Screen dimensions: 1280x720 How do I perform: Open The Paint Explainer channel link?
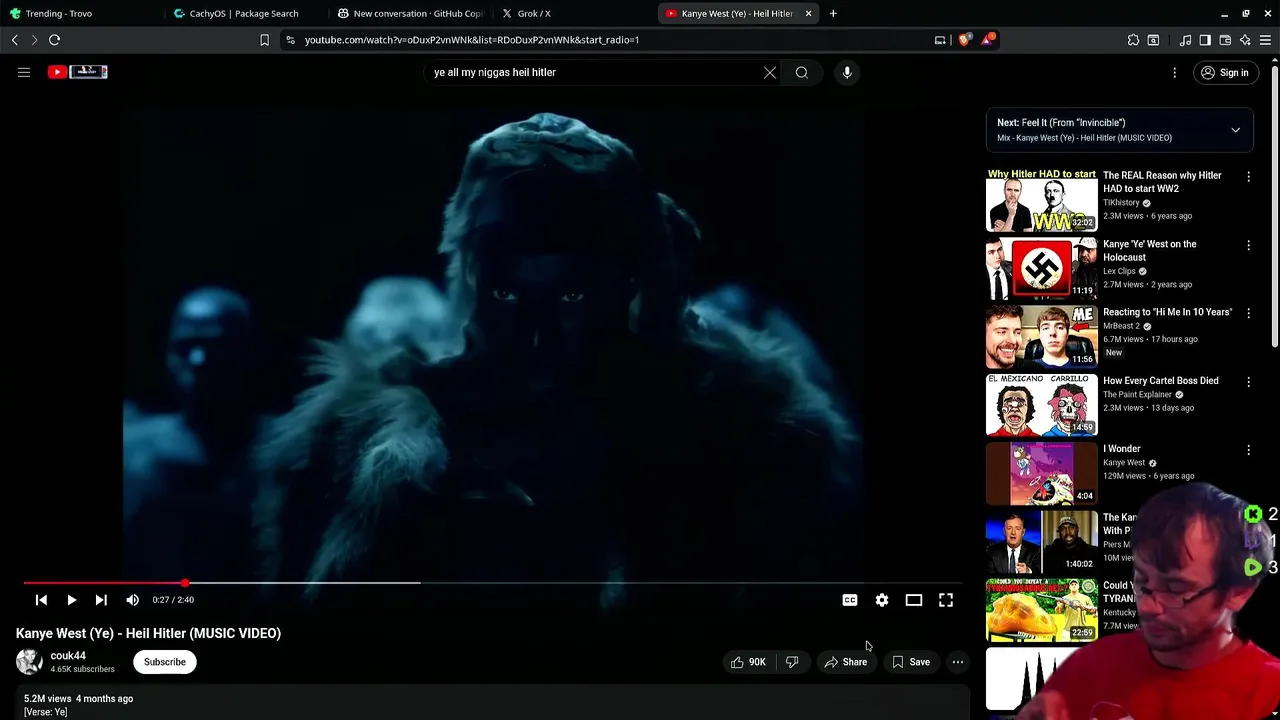pos(1137,394)
